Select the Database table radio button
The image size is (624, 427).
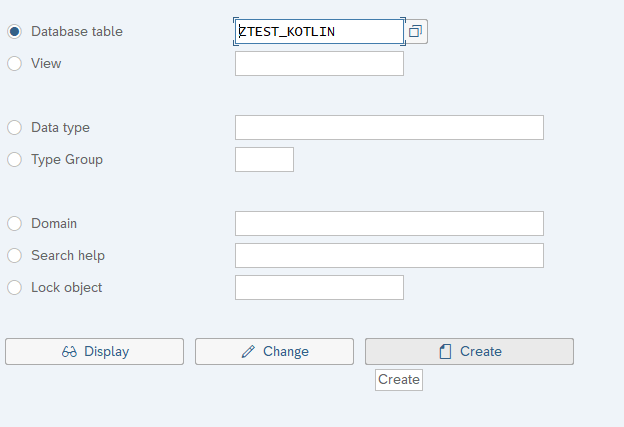14,31
